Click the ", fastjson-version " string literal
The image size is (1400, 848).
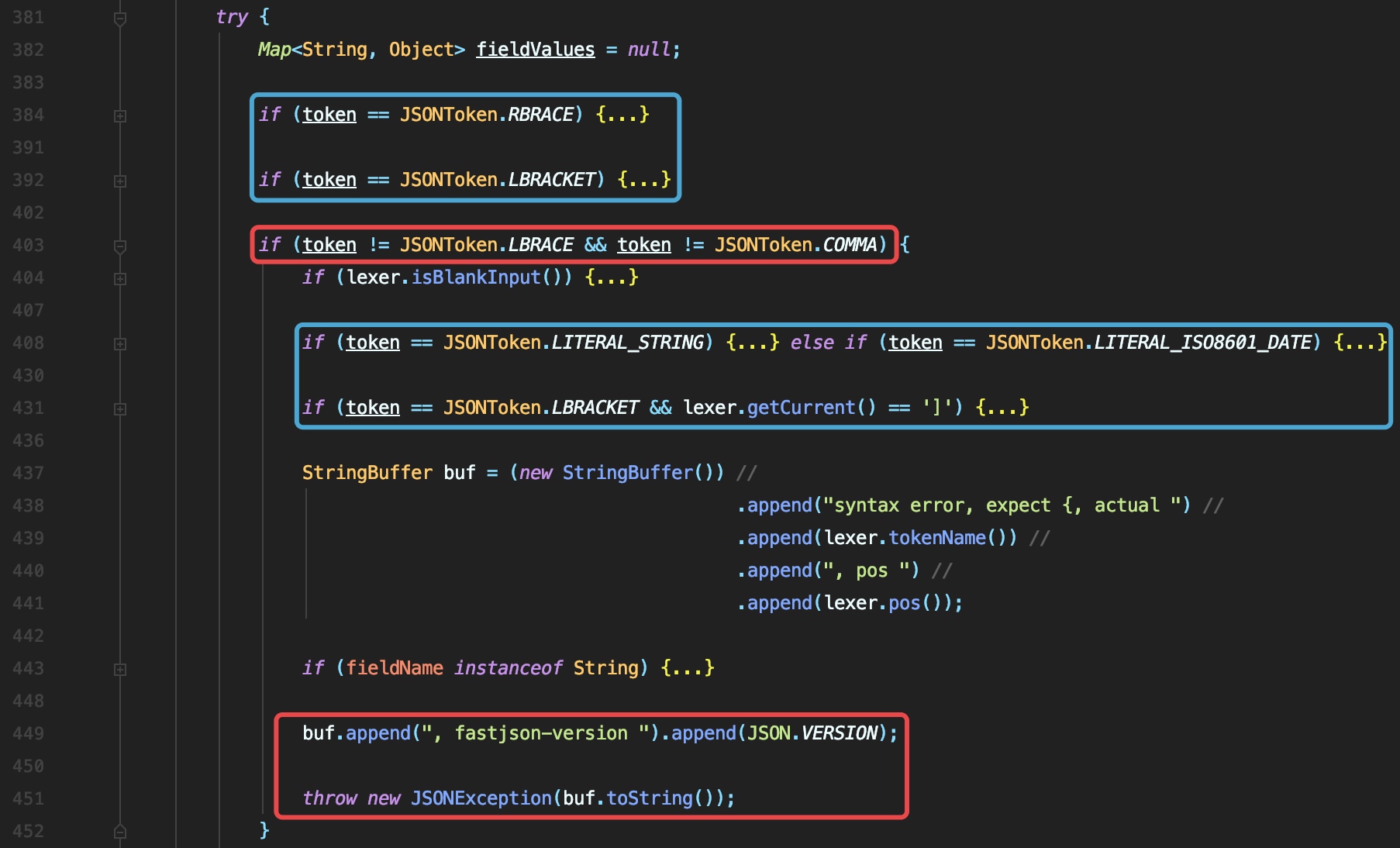(x=536, y=733)
